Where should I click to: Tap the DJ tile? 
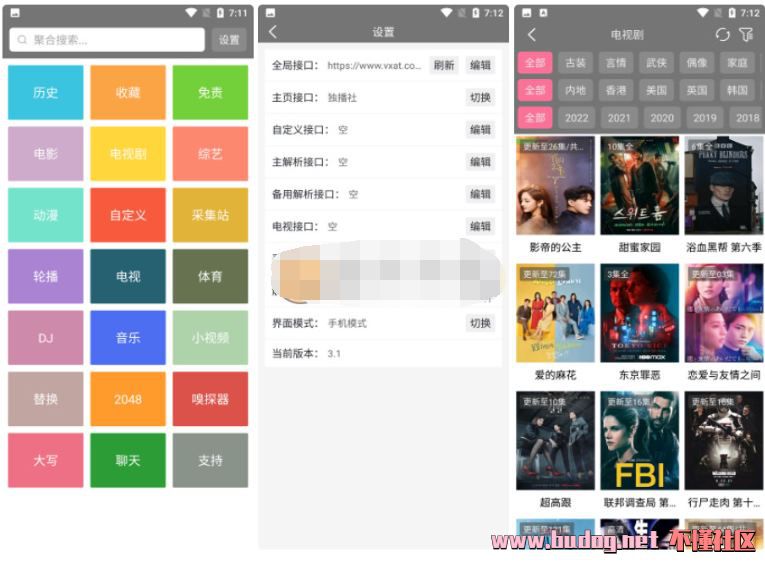coord(45,338)
